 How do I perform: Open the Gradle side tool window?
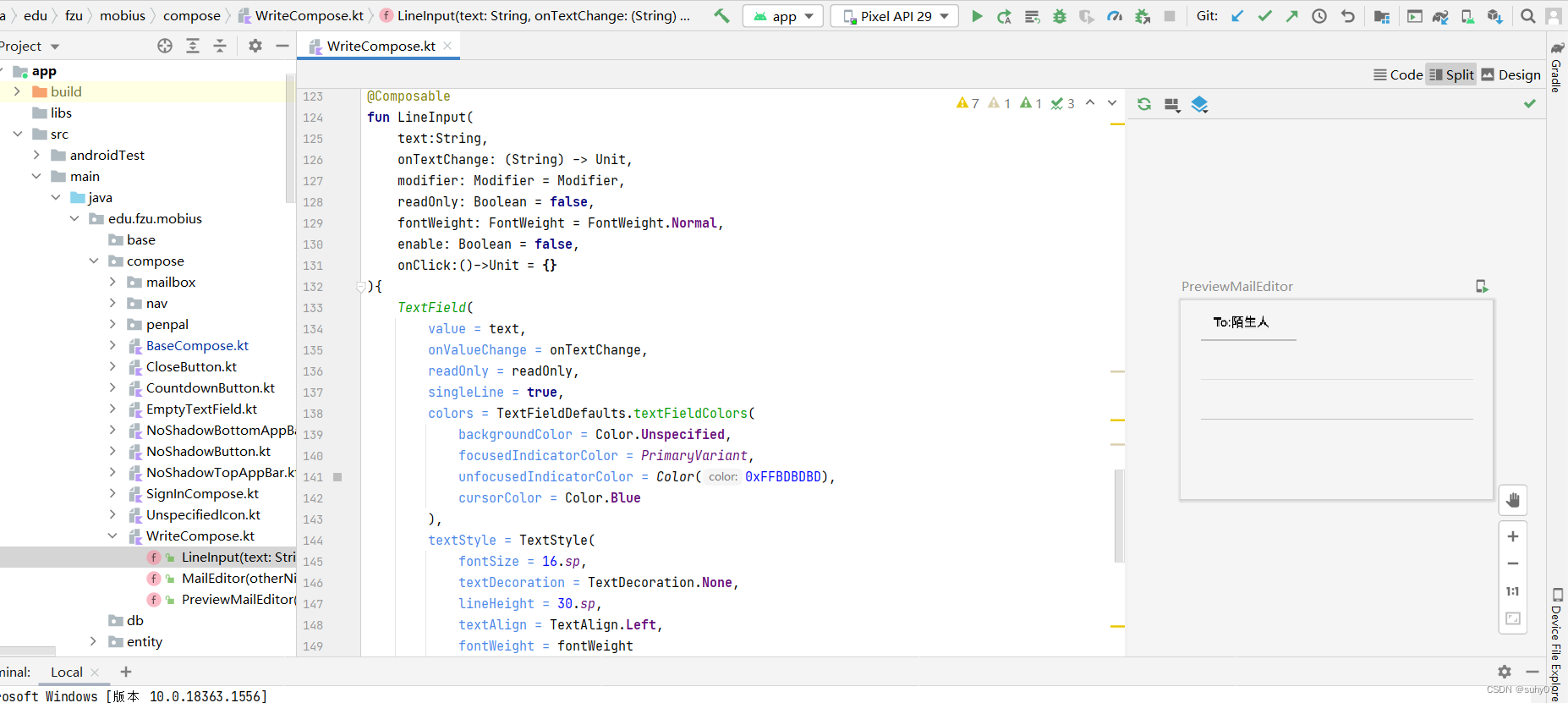pyautogui.click(x=1557, y=66)
